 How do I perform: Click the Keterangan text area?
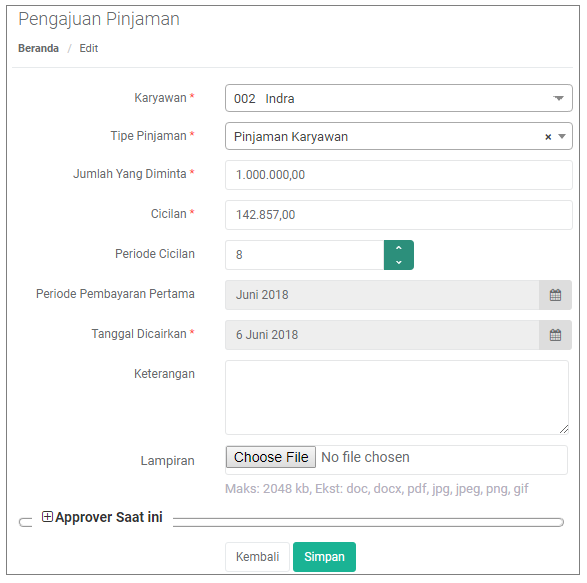(397, 397)
